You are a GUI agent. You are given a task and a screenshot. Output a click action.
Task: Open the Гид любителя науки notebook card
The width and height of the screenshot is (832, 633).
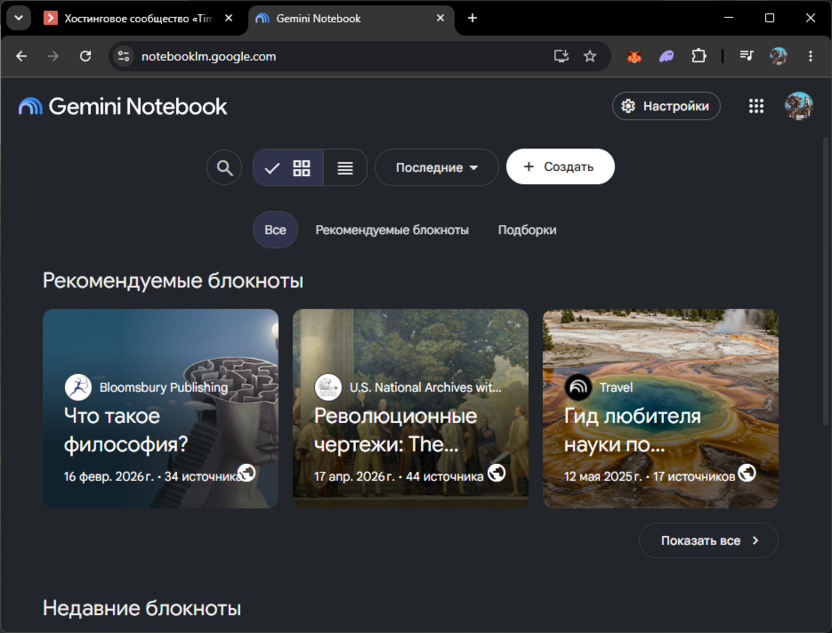tap(660, 409)
